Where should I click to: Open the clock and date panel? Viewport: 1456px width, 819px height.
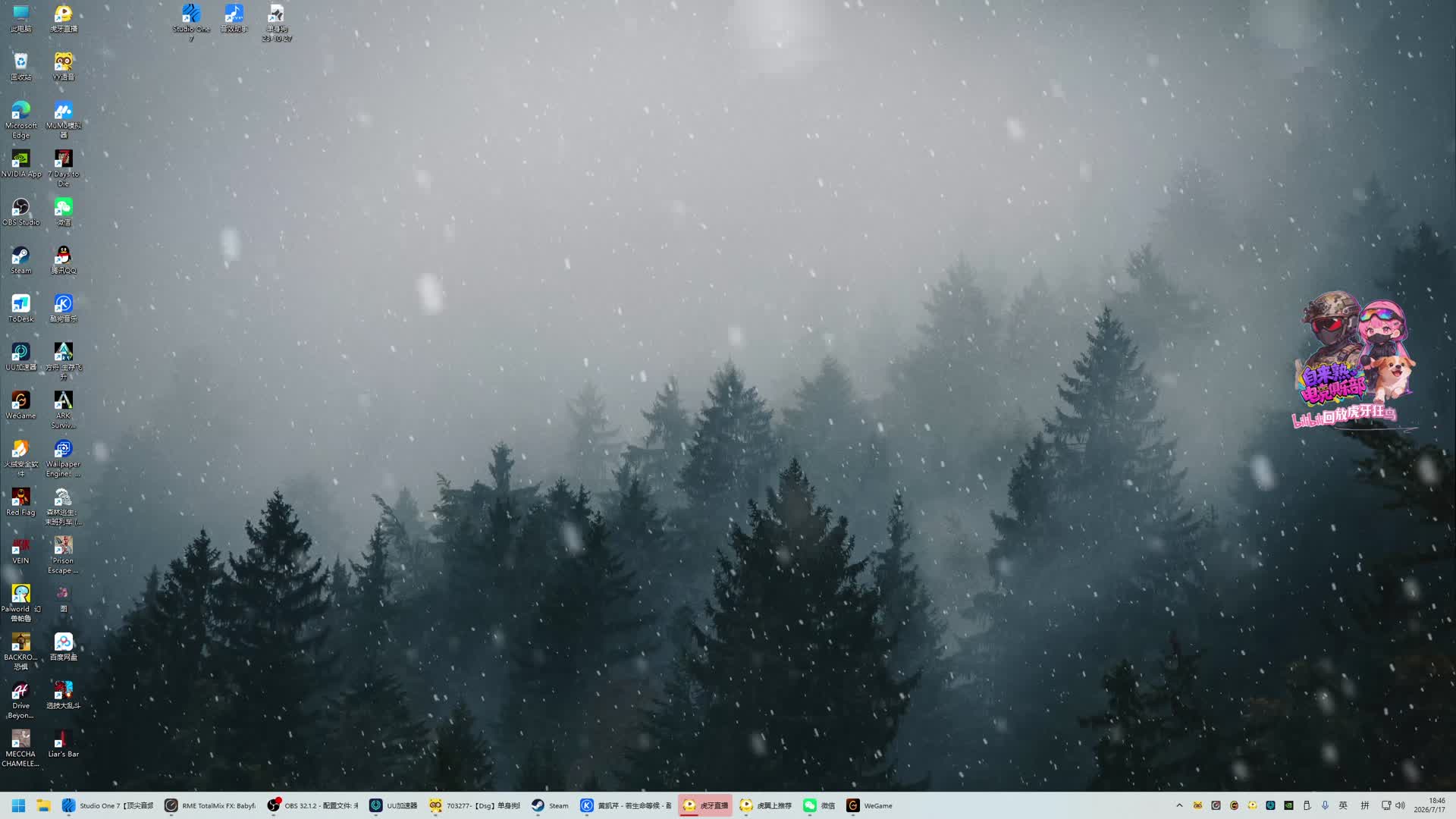[1429, 805]
